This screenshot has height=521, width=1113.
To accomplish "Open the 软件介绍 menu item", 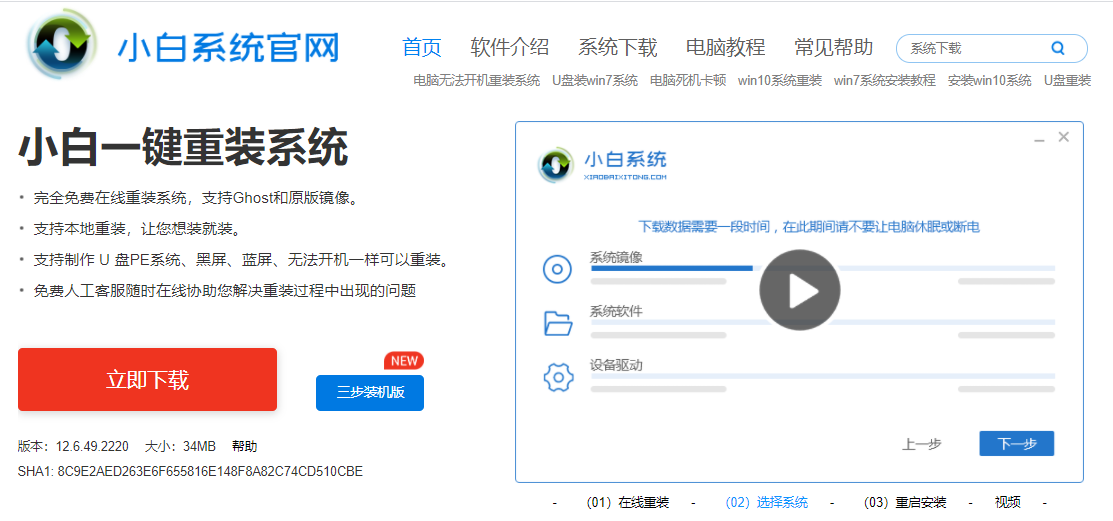I will [509, 47].
